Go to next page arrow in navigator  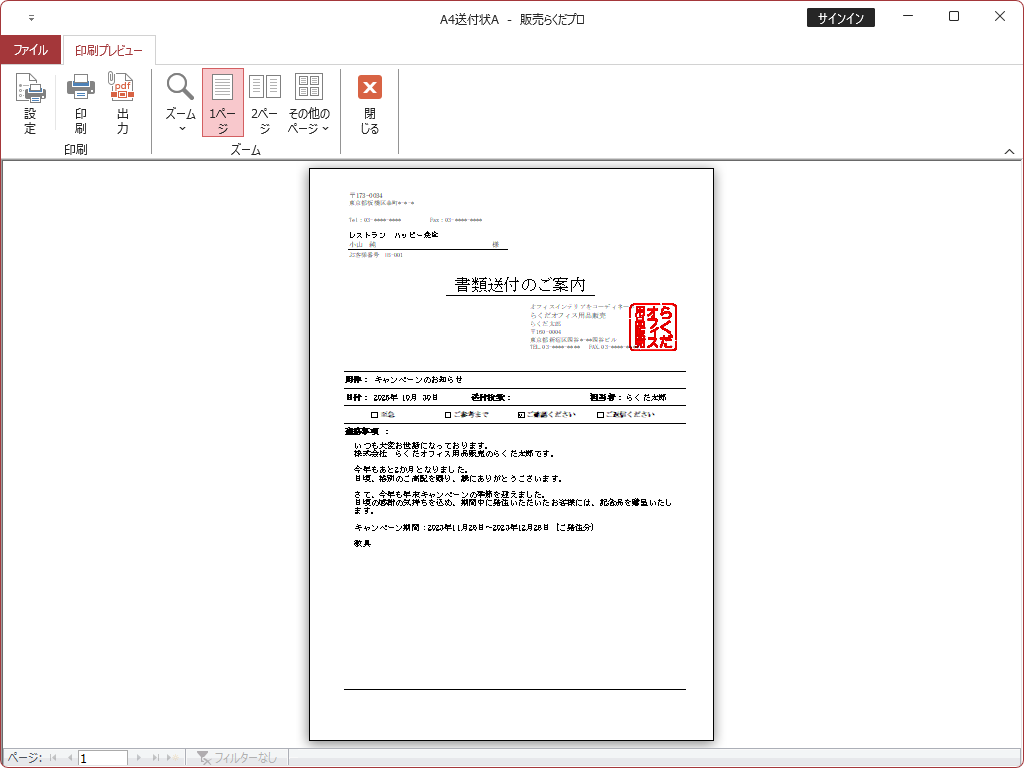tap(140, 758)
